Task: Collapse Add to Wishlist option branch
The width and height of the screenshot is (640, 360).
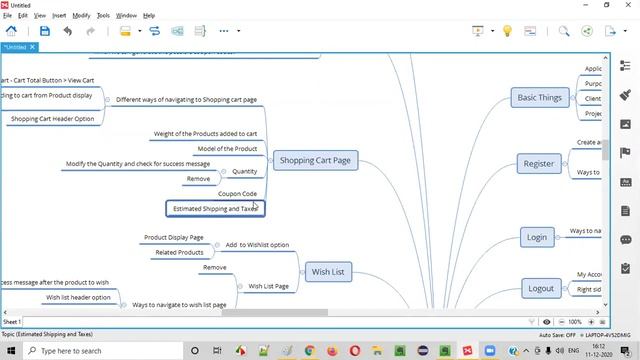Action: tap(217, 245)
